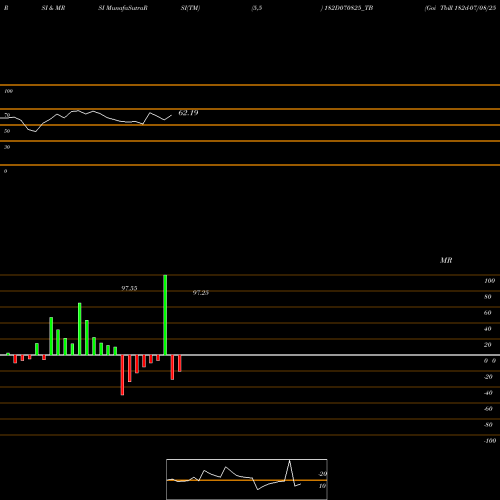Open the mini line chart thumbnail at bottom
This screenshot has height=500, width=500.
[x=247, y=479]
